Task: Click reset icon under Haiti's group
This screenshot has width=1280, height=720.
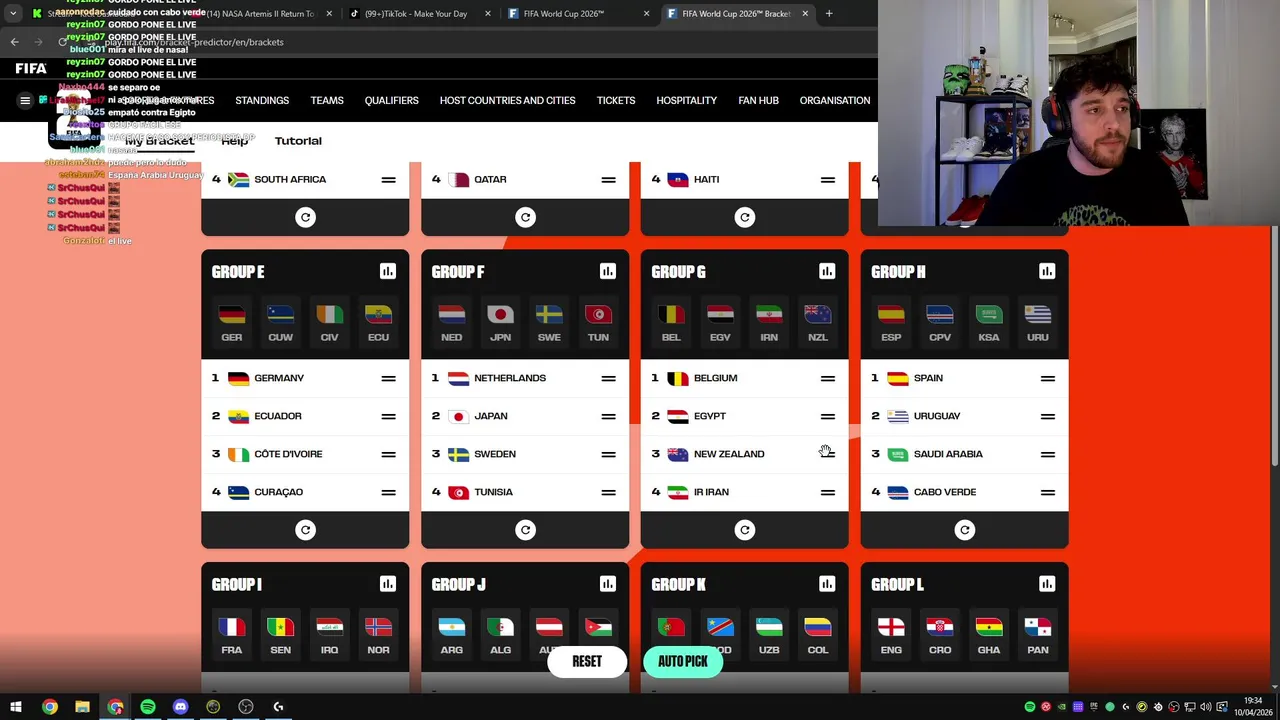Action: coord(745,217)
